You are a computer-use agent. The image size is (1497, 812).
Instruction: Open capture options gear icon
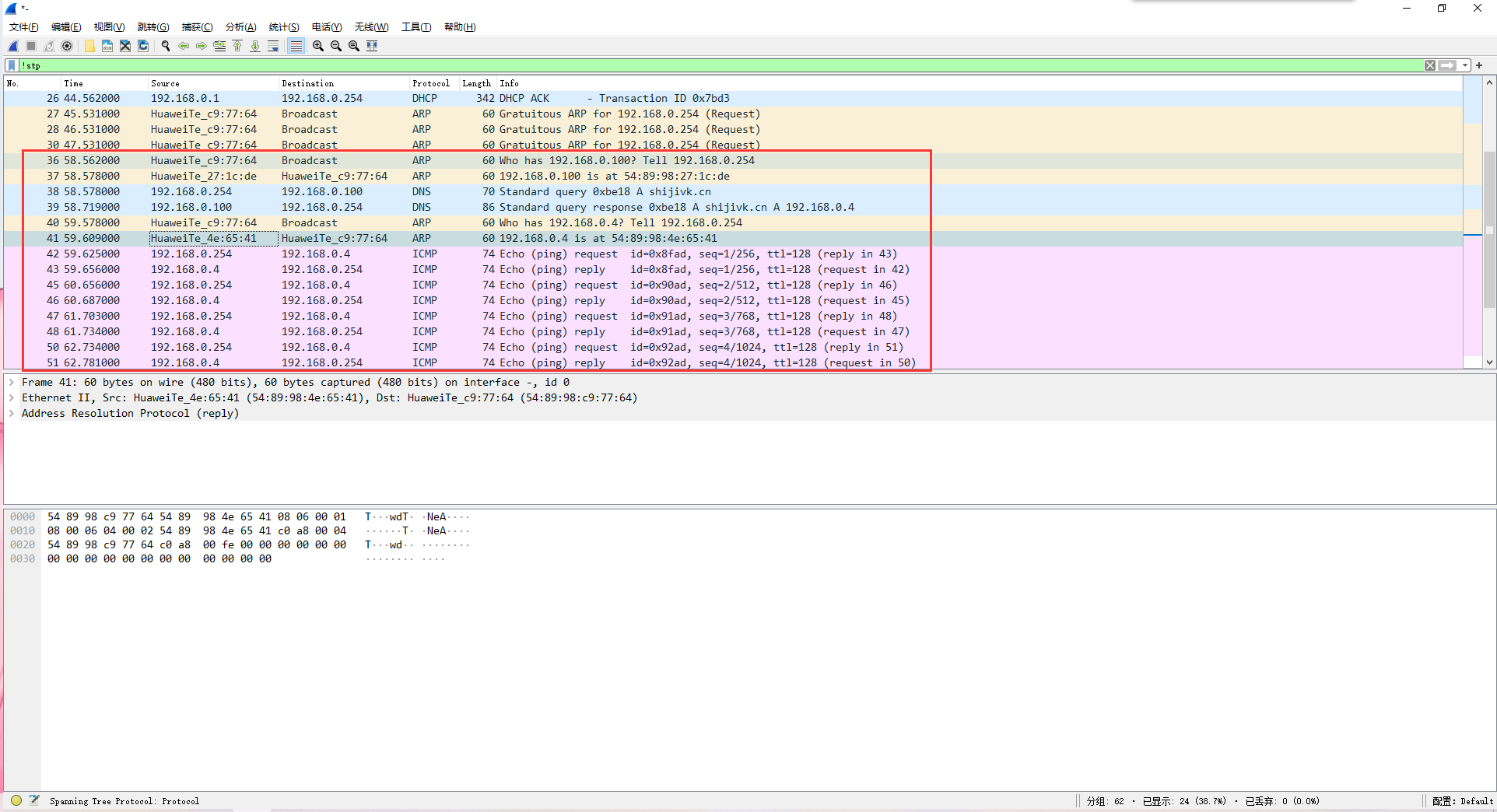click(67, 46)
